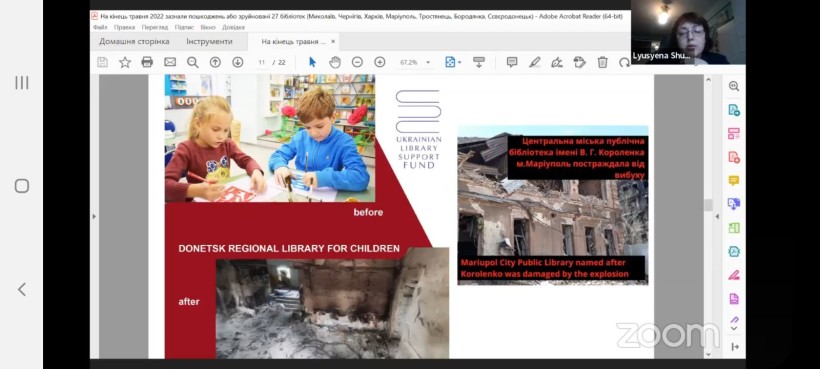Open the Fill & Sign pen icon

click(734, 275)
